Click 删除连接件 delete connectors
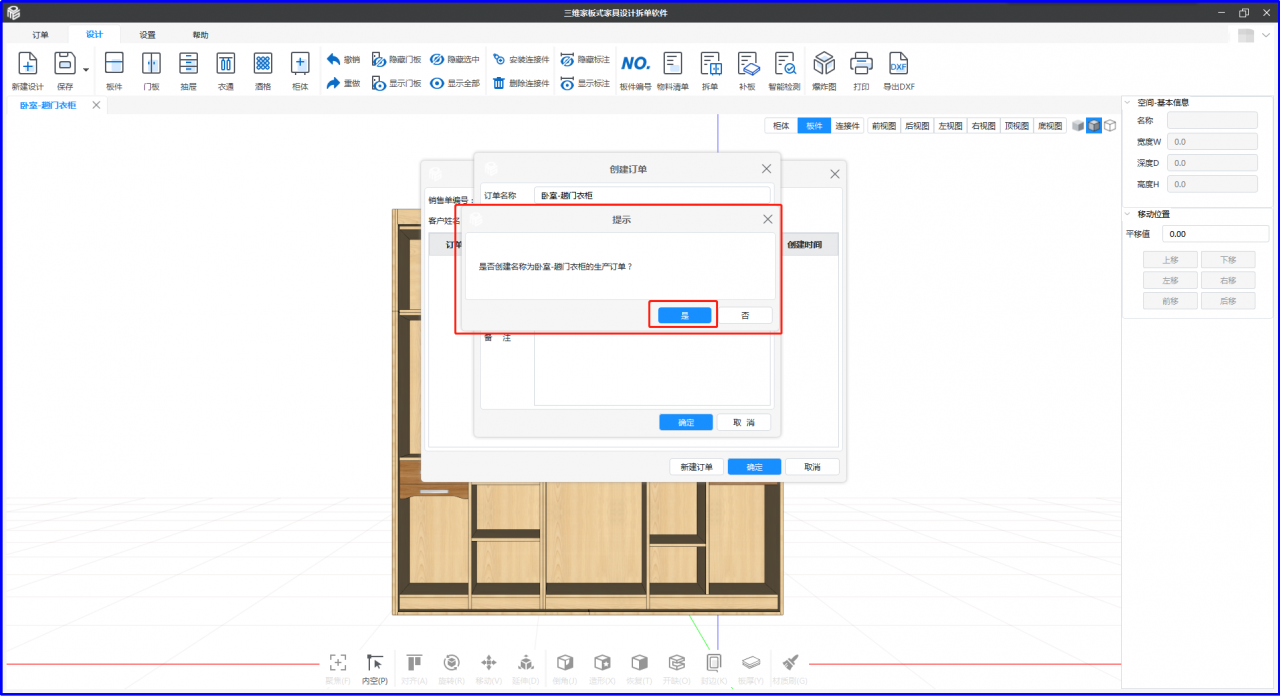Viewport: 1280px width, 697px height. (521, 83)
